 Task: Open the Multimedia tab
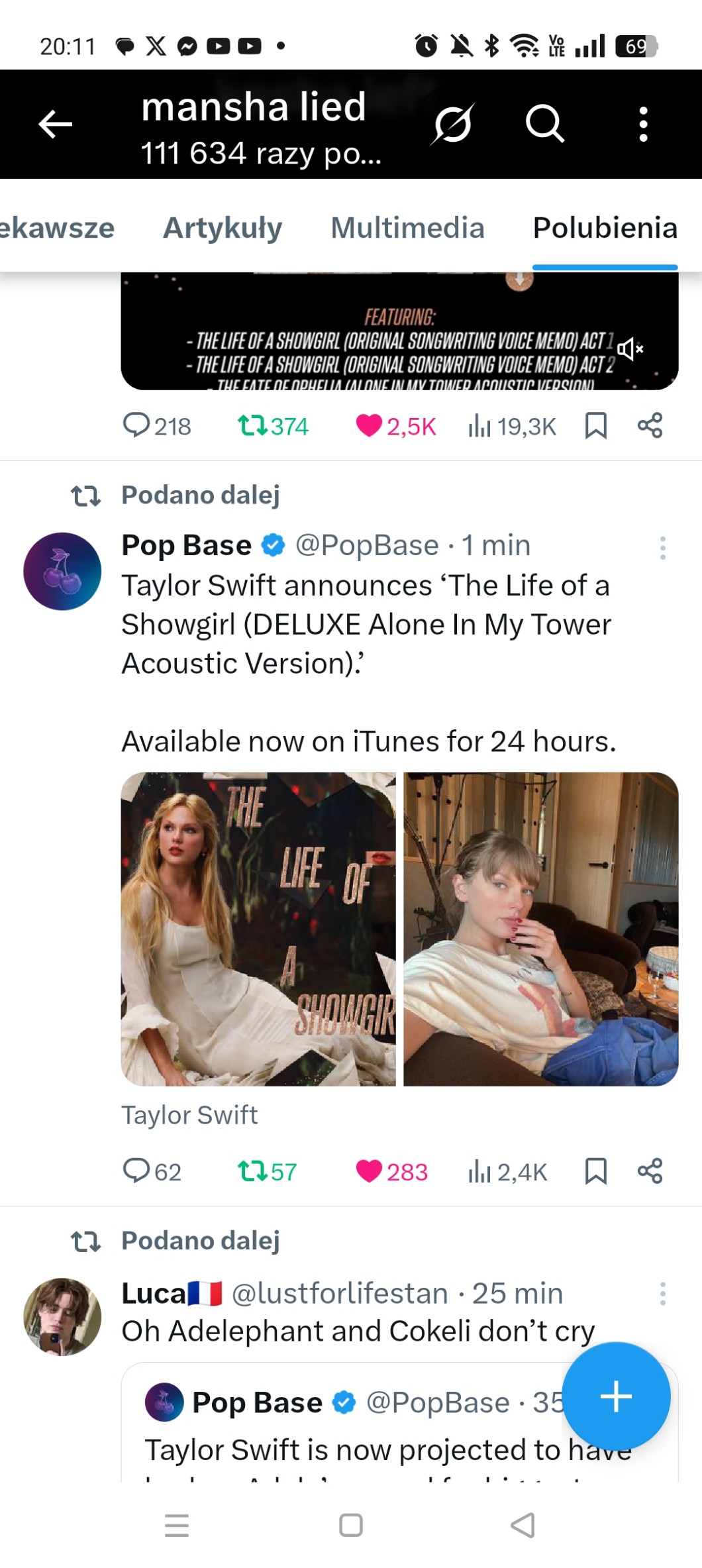click(407, 228)
